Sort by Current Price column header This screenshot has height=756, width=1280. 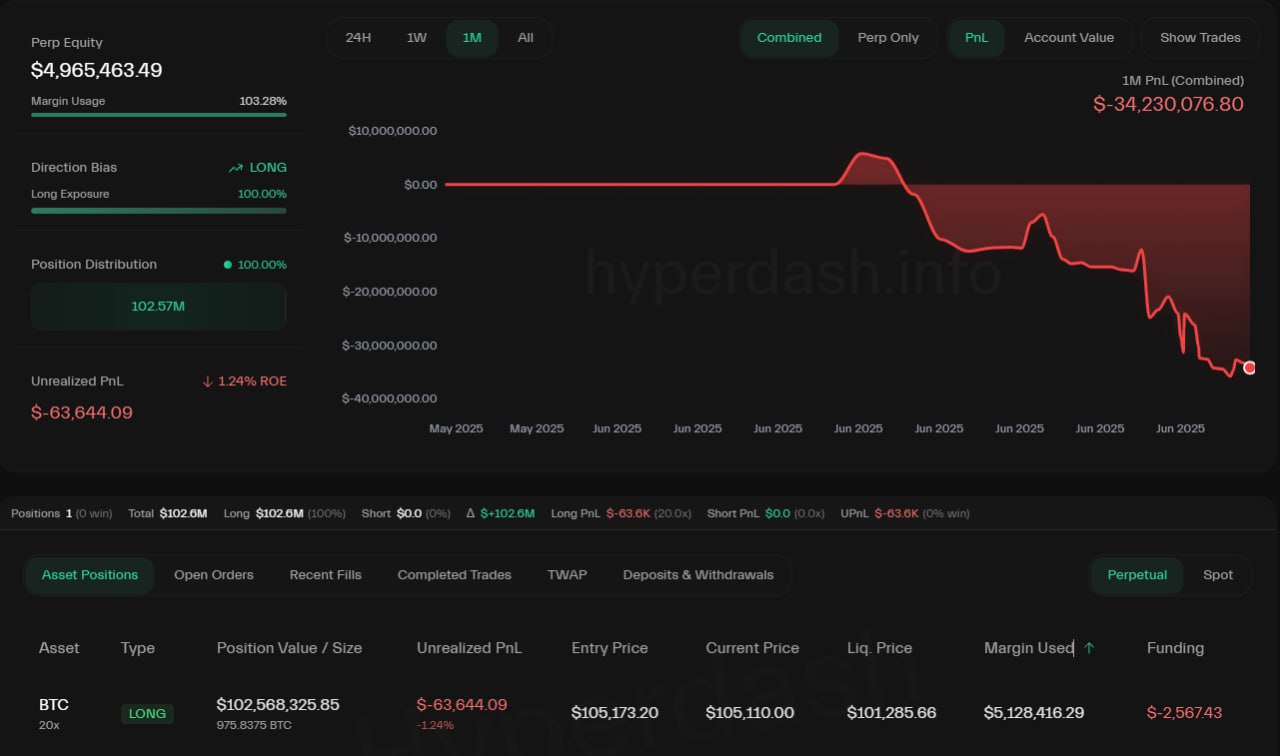[752, 648]
